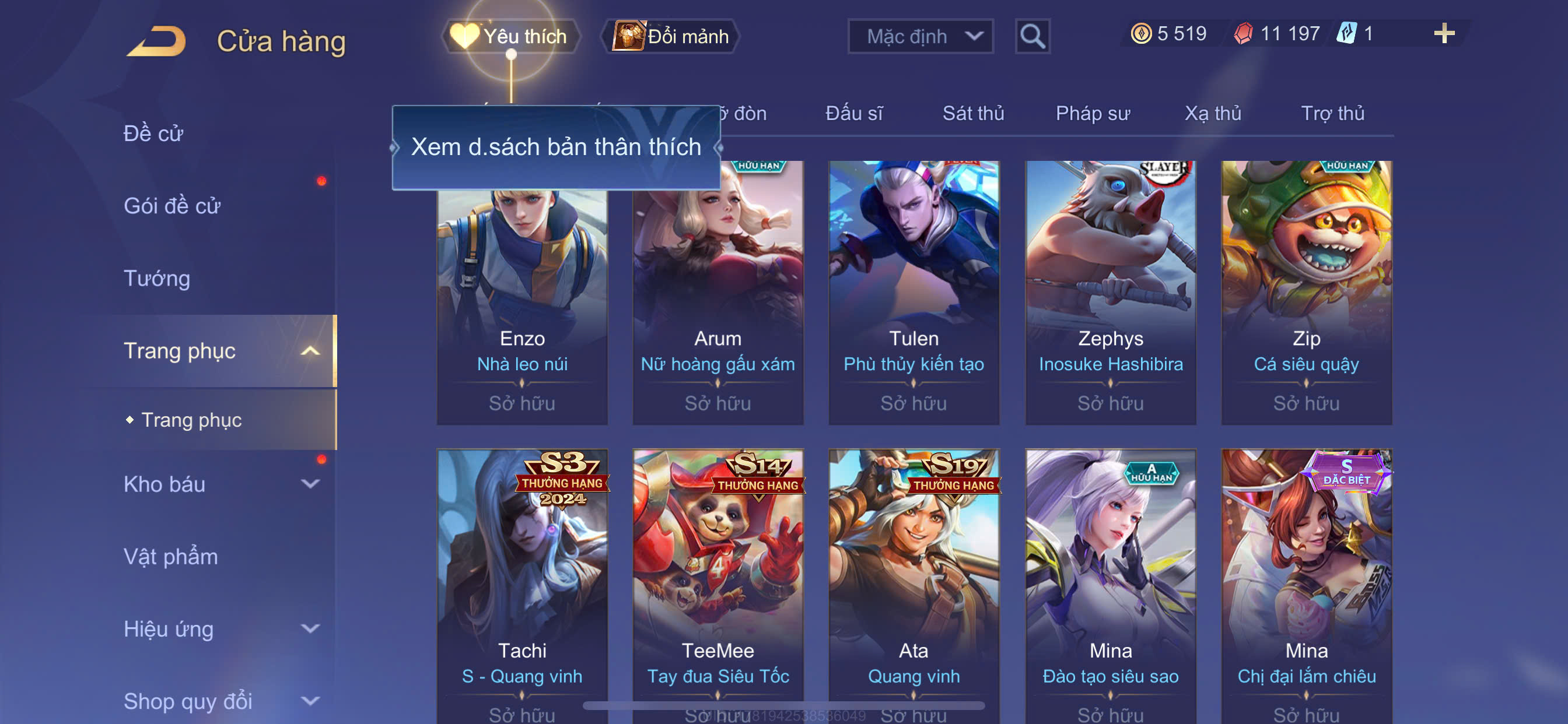Select Zephys Inosuke Hashibira skin card
Image resolution: width=1568 pixels, height=724 pixels.
click(1110, 292)
